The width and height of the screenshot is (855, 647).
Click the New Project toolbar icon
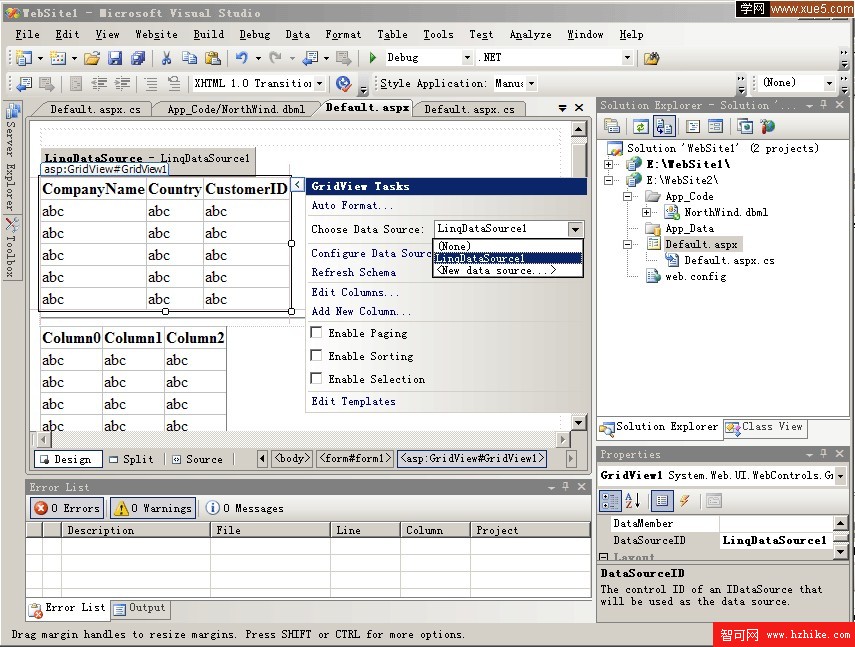coord(24,58)
